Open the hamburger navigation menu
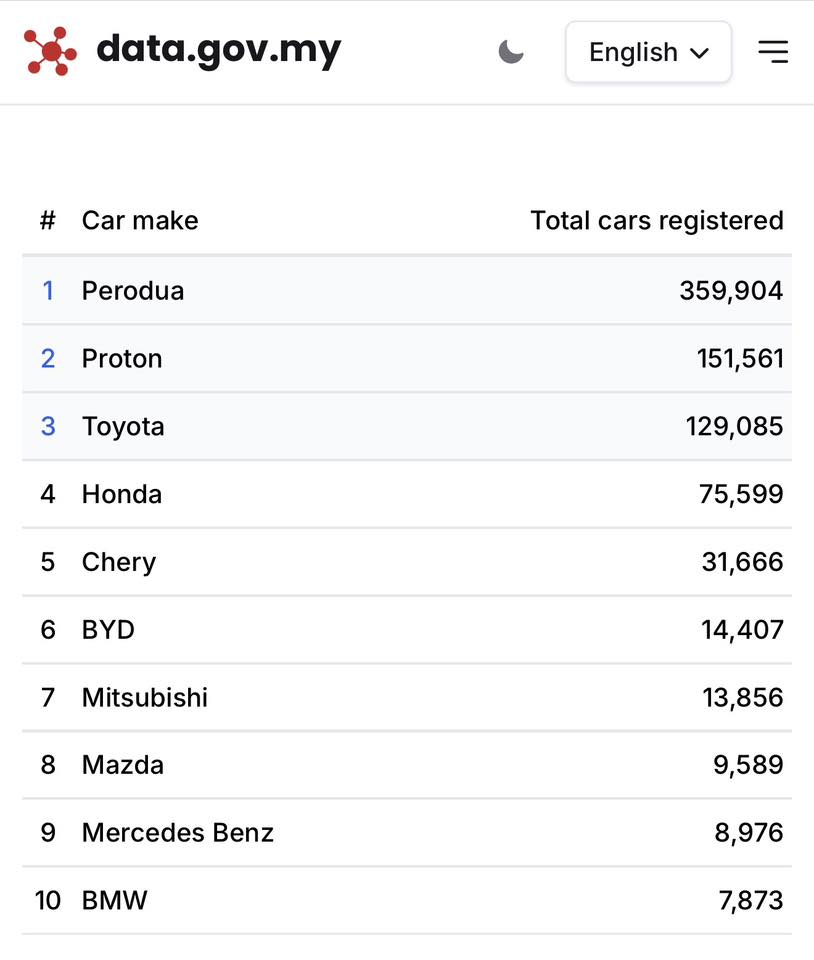 point(773,52)
